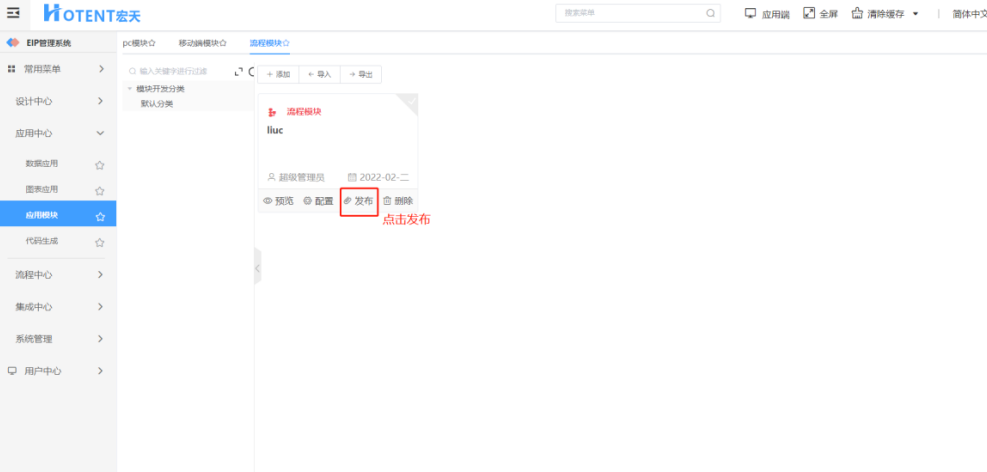This screenshot has width=987, height=472.
Task: Click the 常用菜单 grid icon
Action: [x=11, y=69]
